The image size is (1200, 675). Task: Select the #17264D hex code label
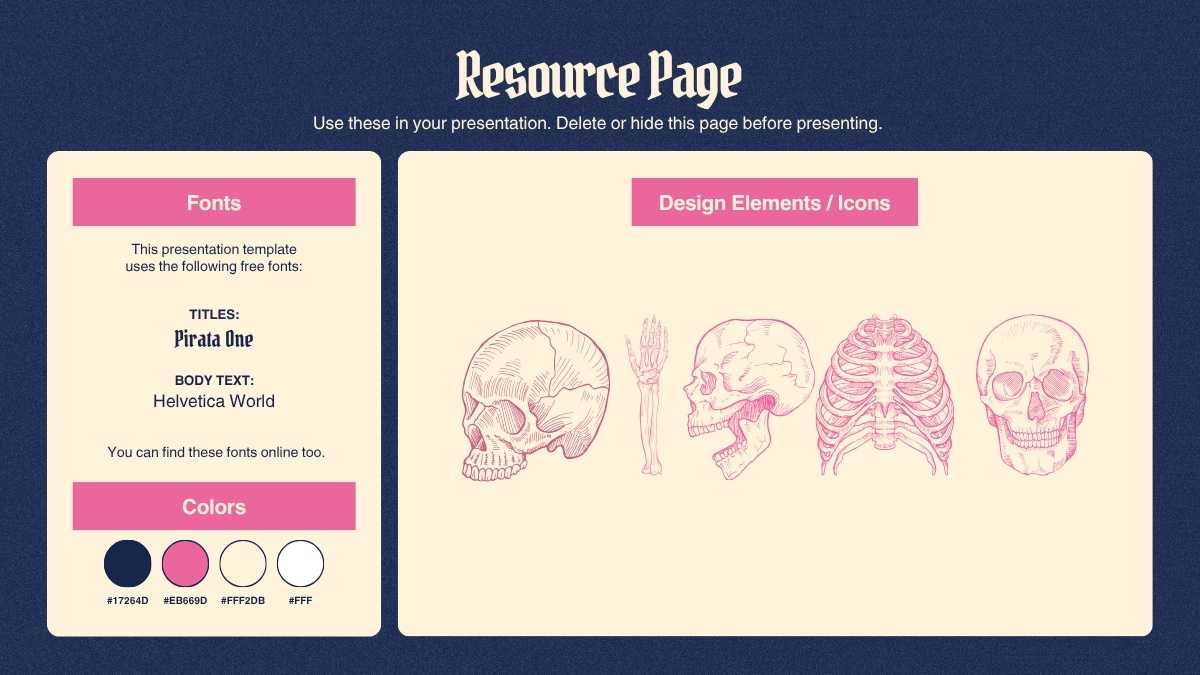pyautogui.click(x=128, y=601)
